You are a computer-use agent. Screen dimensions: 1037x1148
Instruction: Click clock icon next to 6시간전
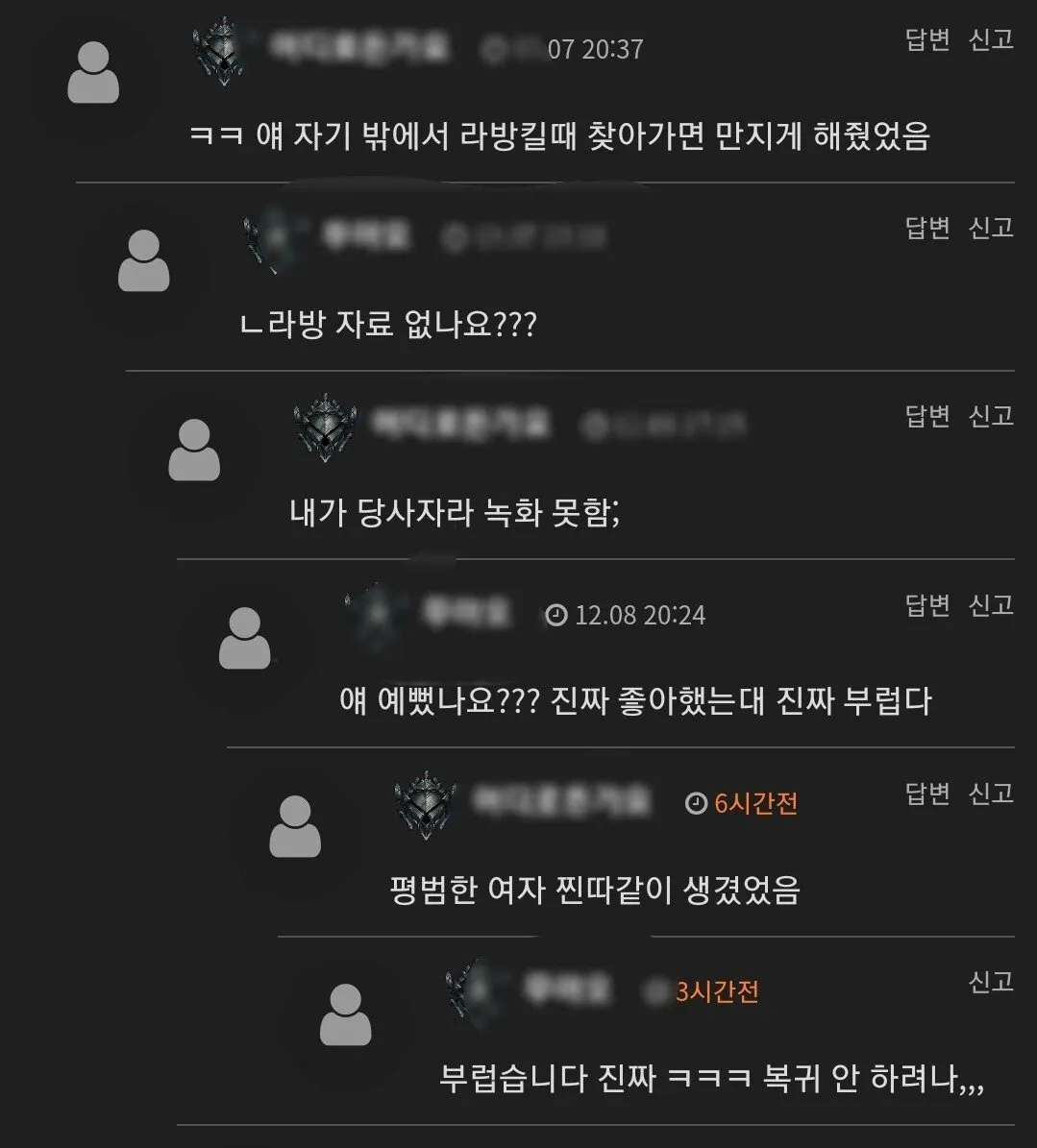(696, 803)
